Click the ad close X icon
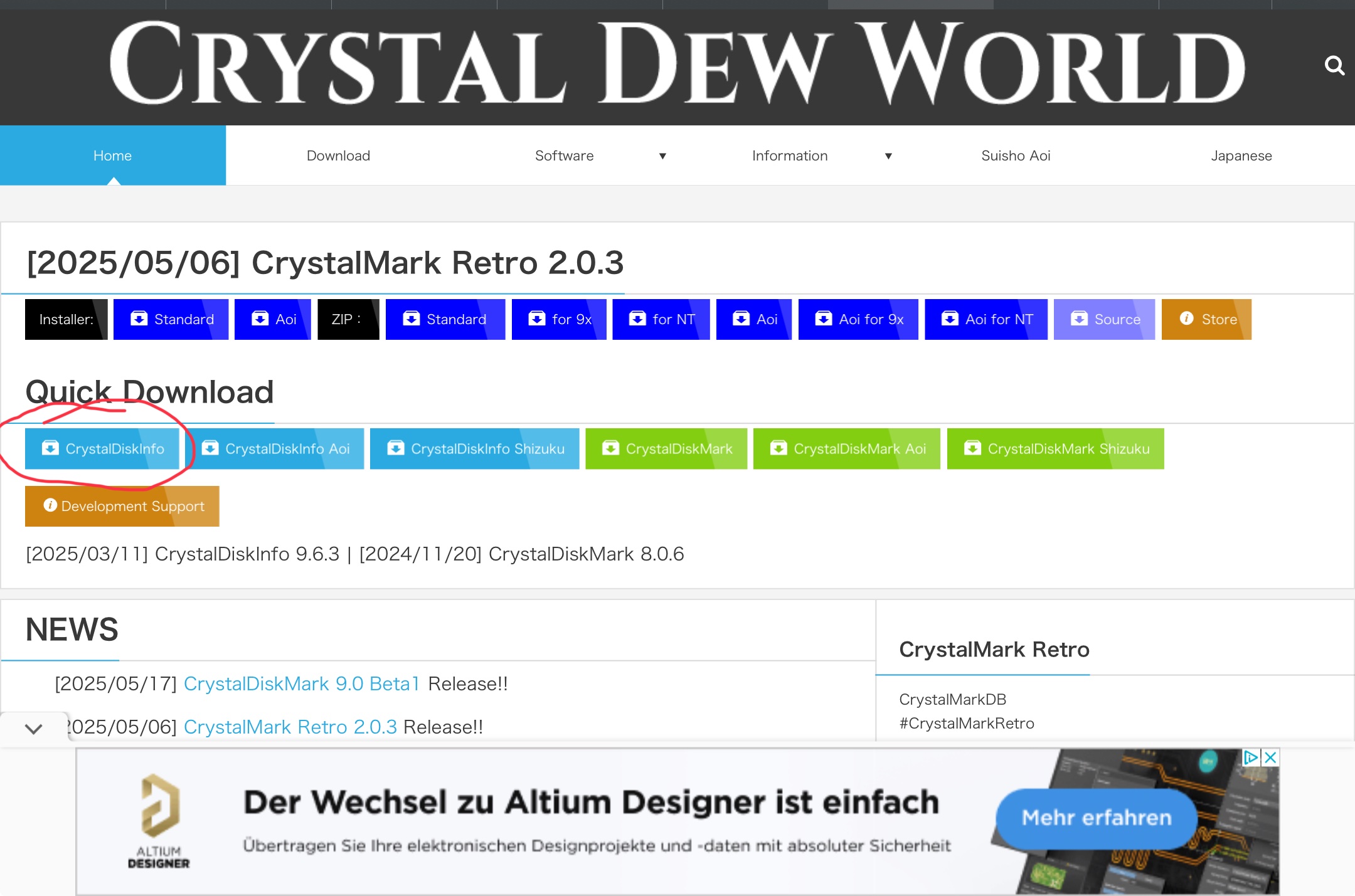 (x=1270, y=757)
